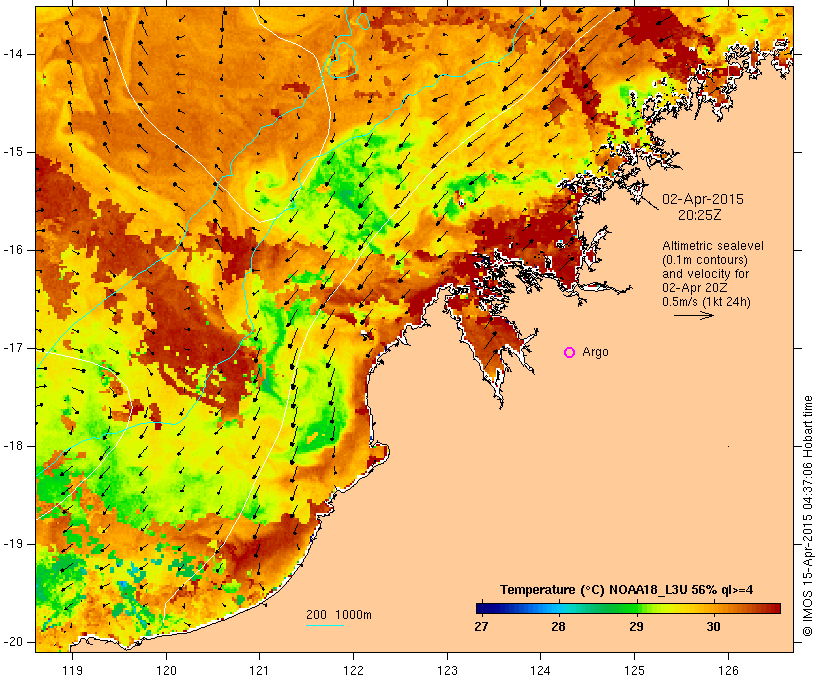Screen dimensions: 820x680
Task: Click the (0.1m contours) caption line
Action: [x=705, y=260]
